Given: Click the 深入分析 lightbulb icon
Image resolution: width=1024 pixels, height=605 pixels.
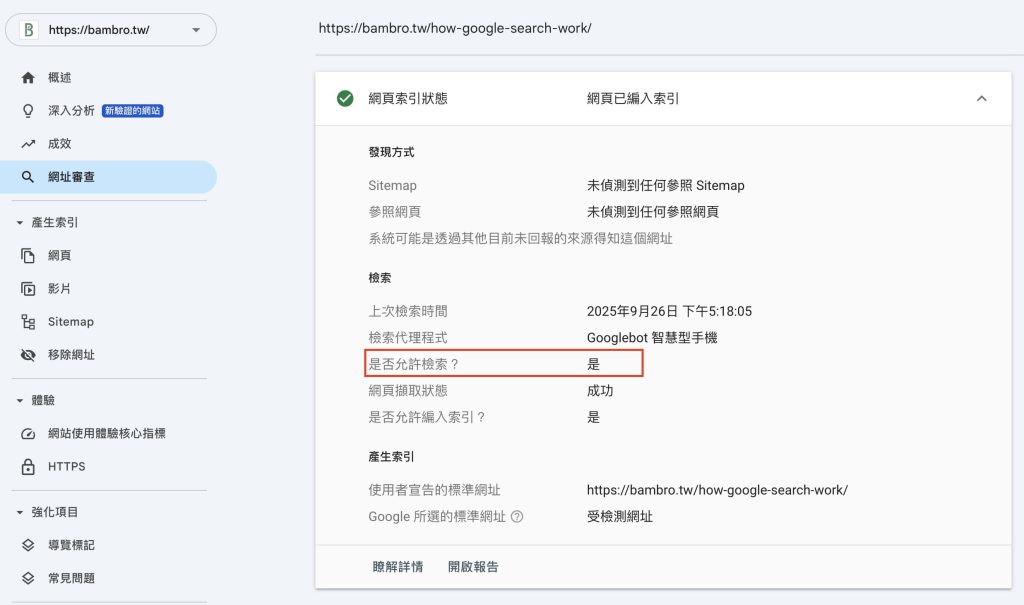Looking at the screenshot, I should click(28, 111).
